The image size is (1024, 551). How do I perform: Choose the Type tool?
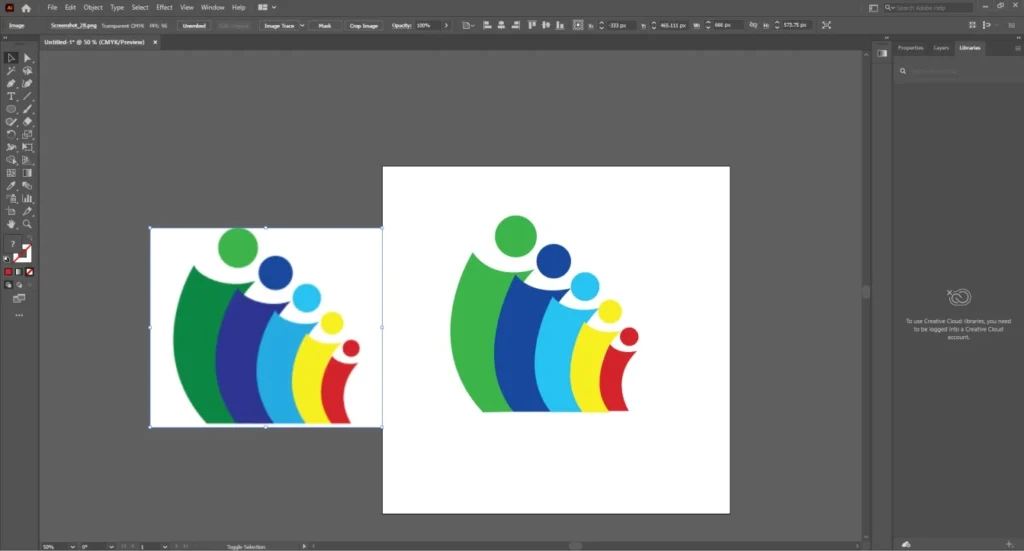pos(11,97)
